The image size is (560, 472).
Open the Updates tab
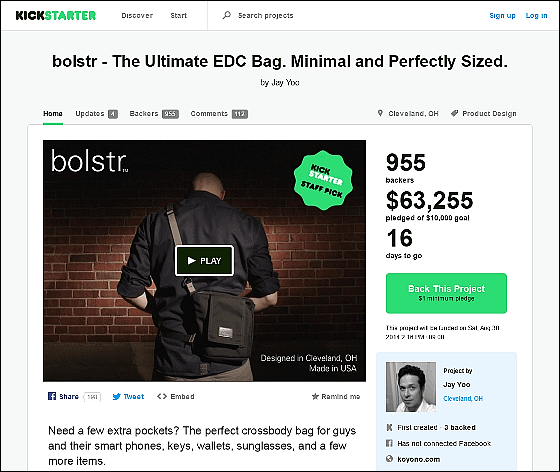pyautogui.click(x=96, y=114)
